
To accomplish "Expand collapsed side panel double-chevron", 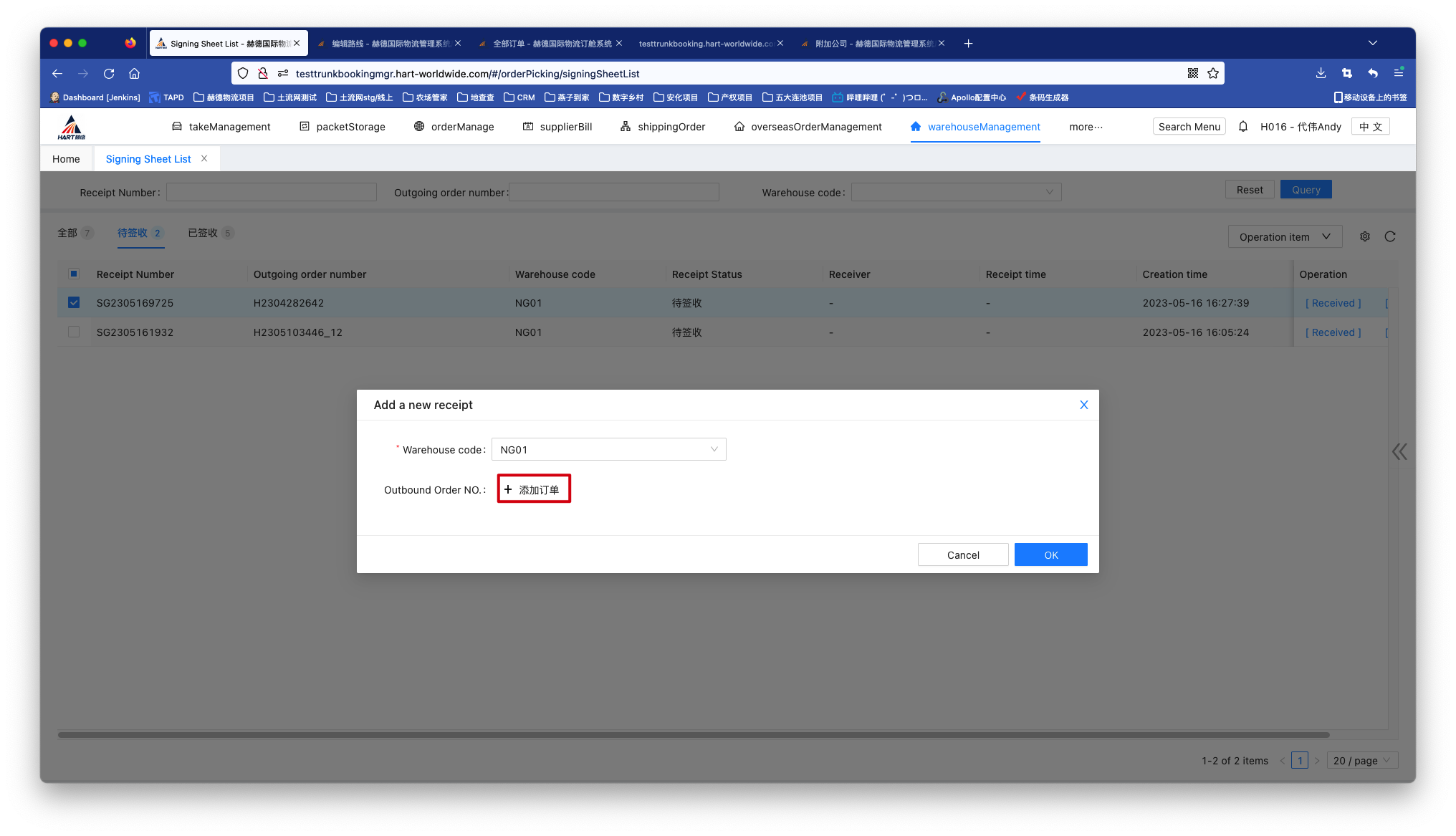I will tap(1399, 451).
